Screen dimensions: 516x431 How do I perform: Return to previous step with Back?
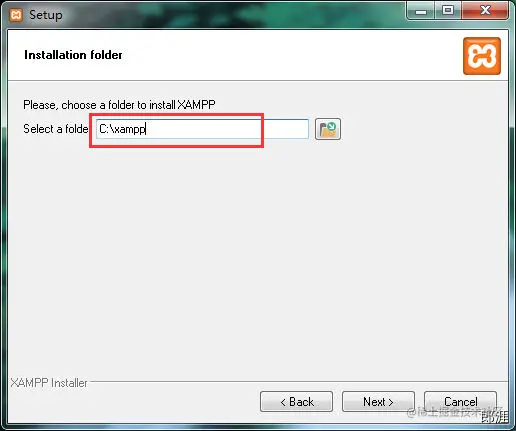tap(296, 402)
